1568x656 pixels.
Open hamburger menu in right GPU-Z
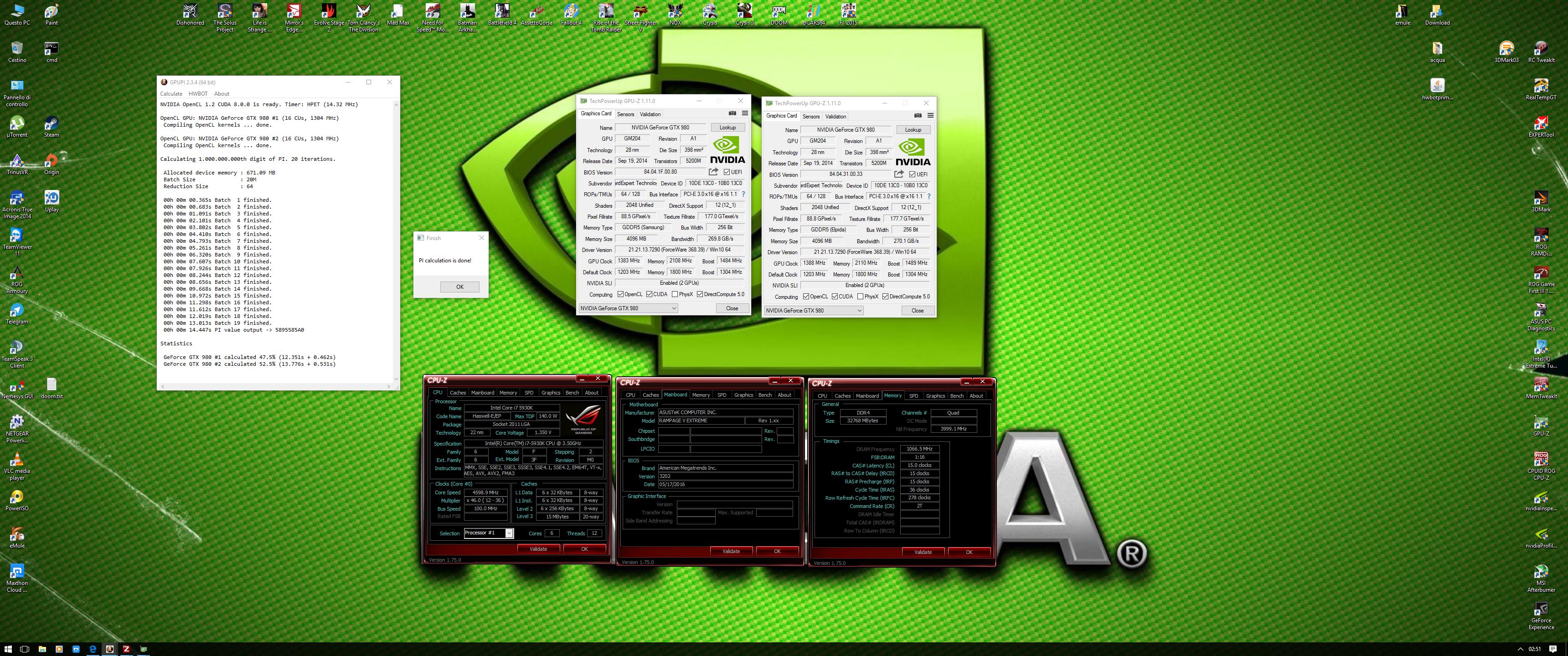930,116
